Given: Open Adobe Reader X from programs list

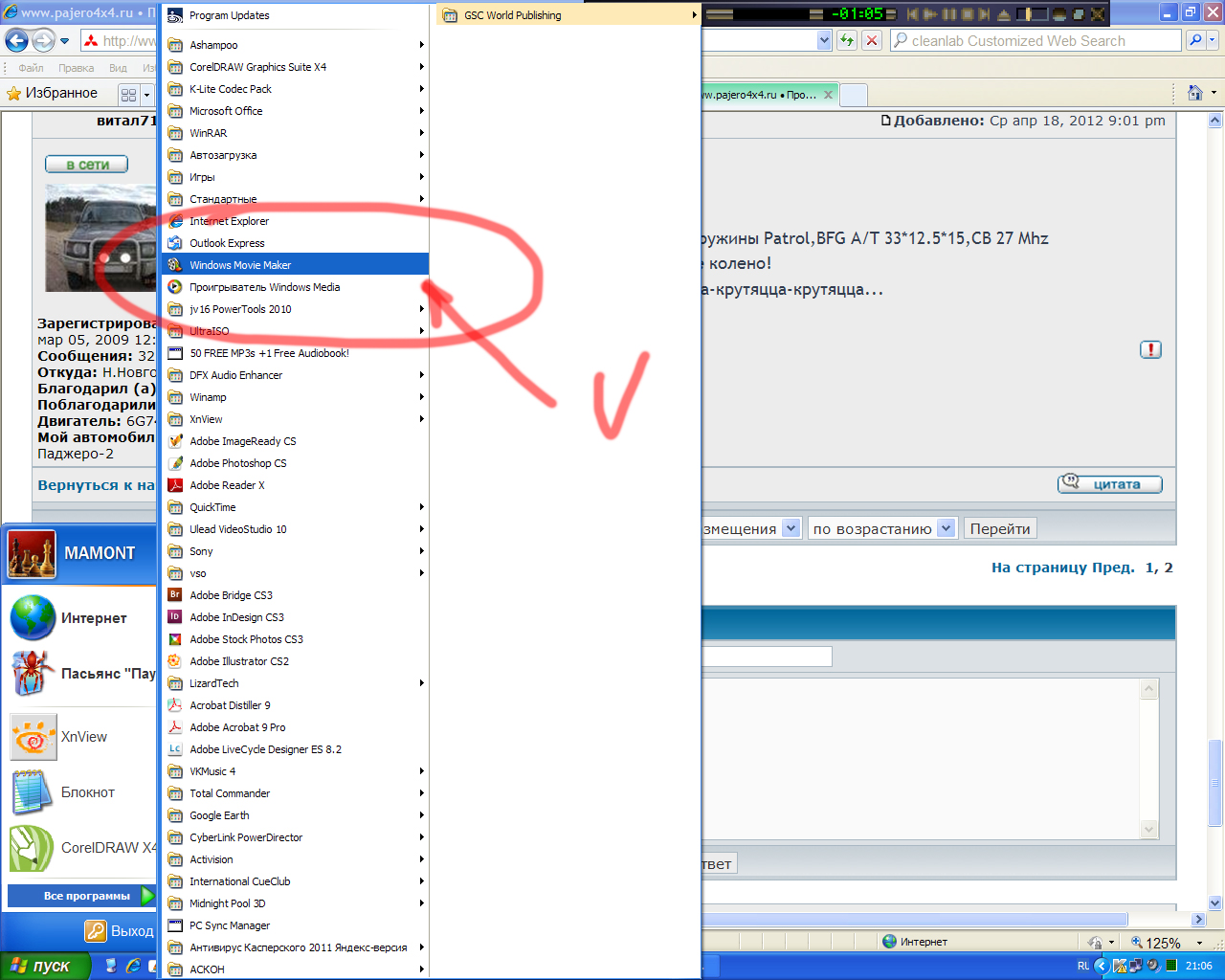Looking at the screenshot, I should [296, 485].
